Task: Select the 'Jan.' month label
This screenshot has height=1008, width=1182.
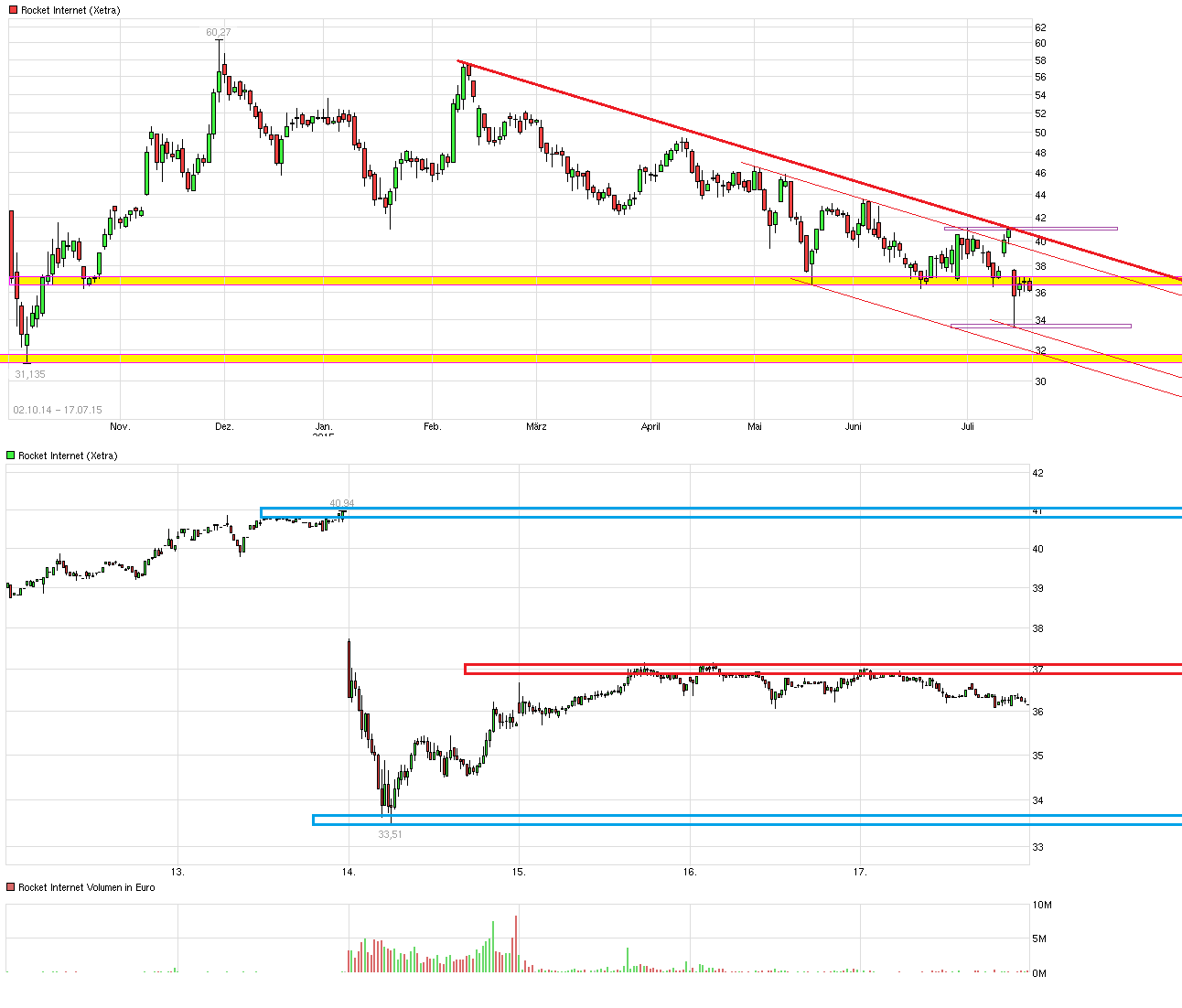Action: tap(324, 426)
